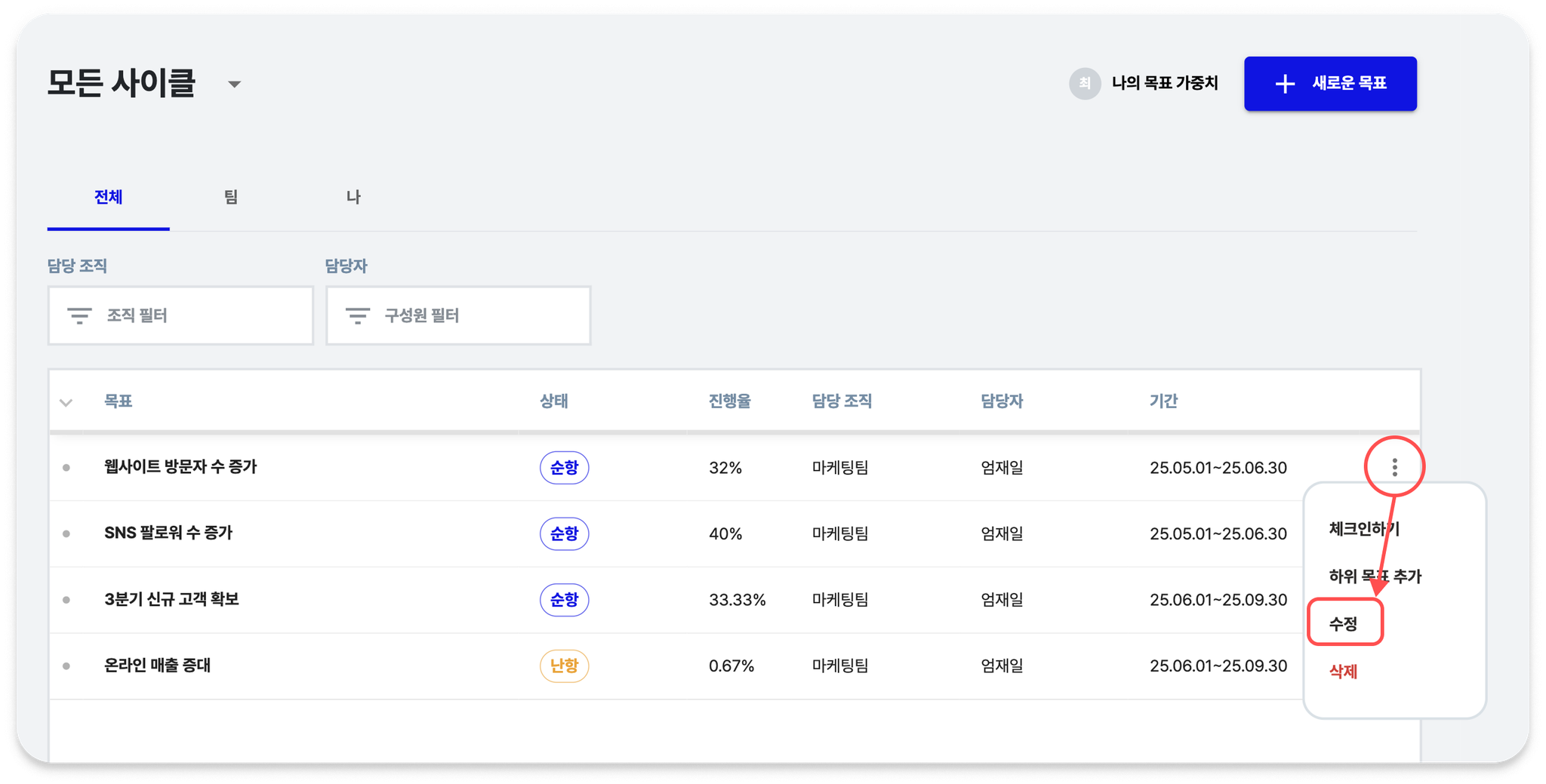Click the 난항 badge for 온라인 매출 증대
1546x784 pixels.
tap(564, 666)
